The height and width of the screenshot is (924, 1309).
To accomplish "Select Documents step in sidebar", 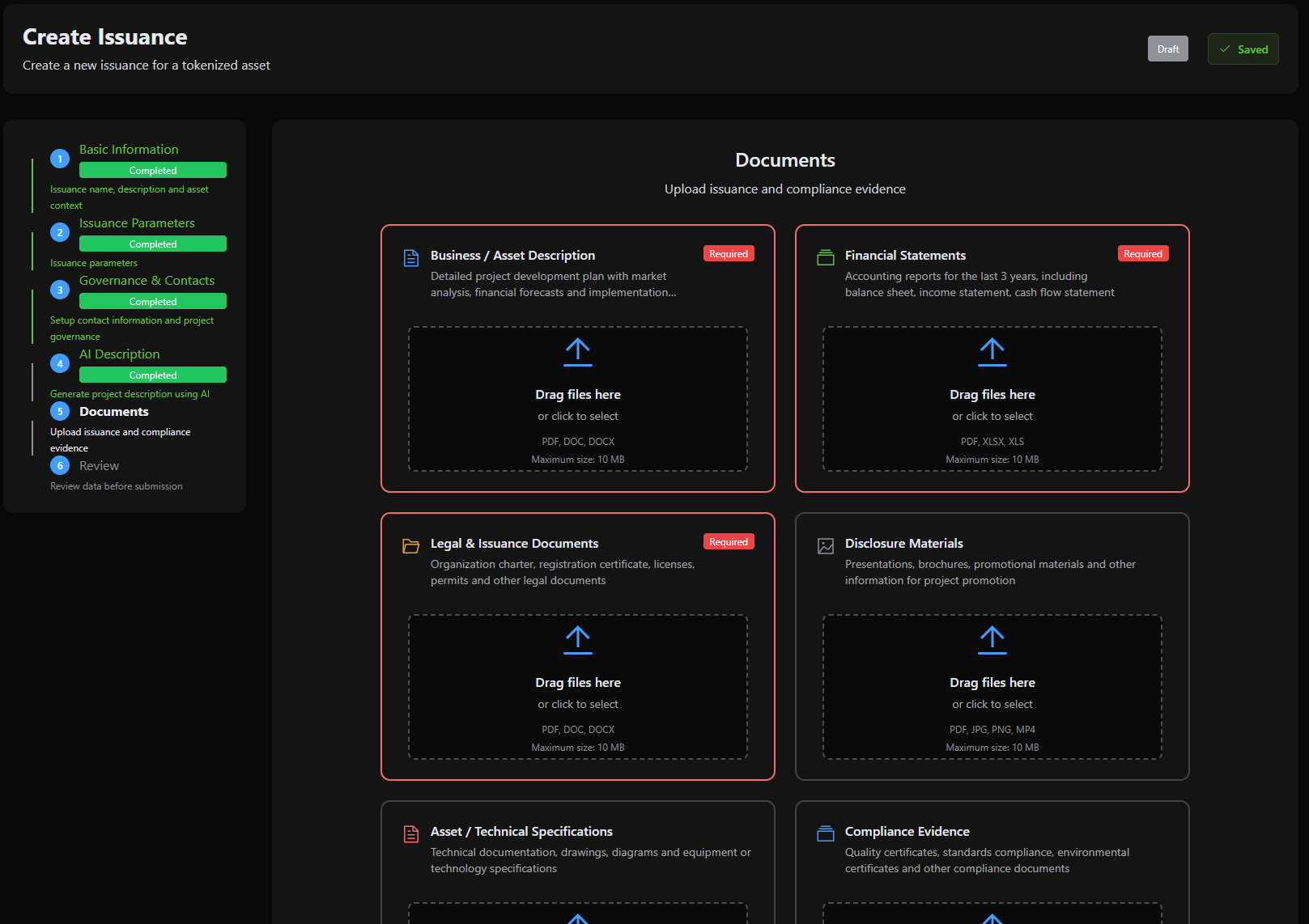I will [x=113, y=412].
